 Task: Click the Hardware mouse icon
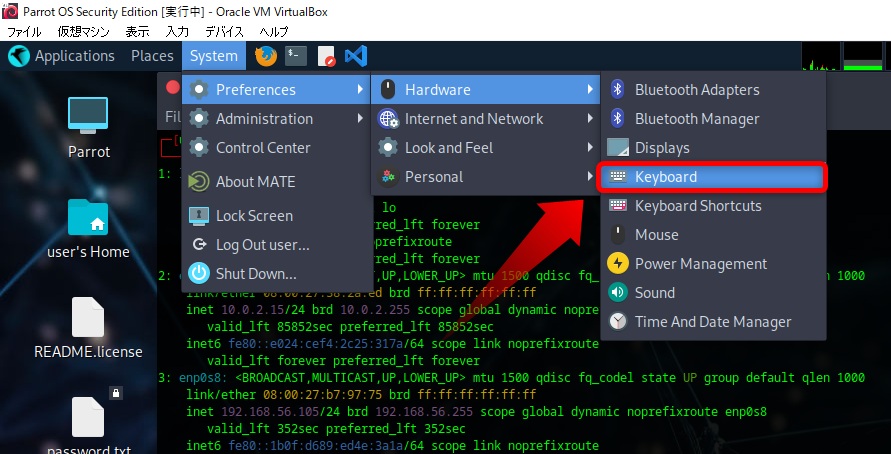tap(388, 89)
